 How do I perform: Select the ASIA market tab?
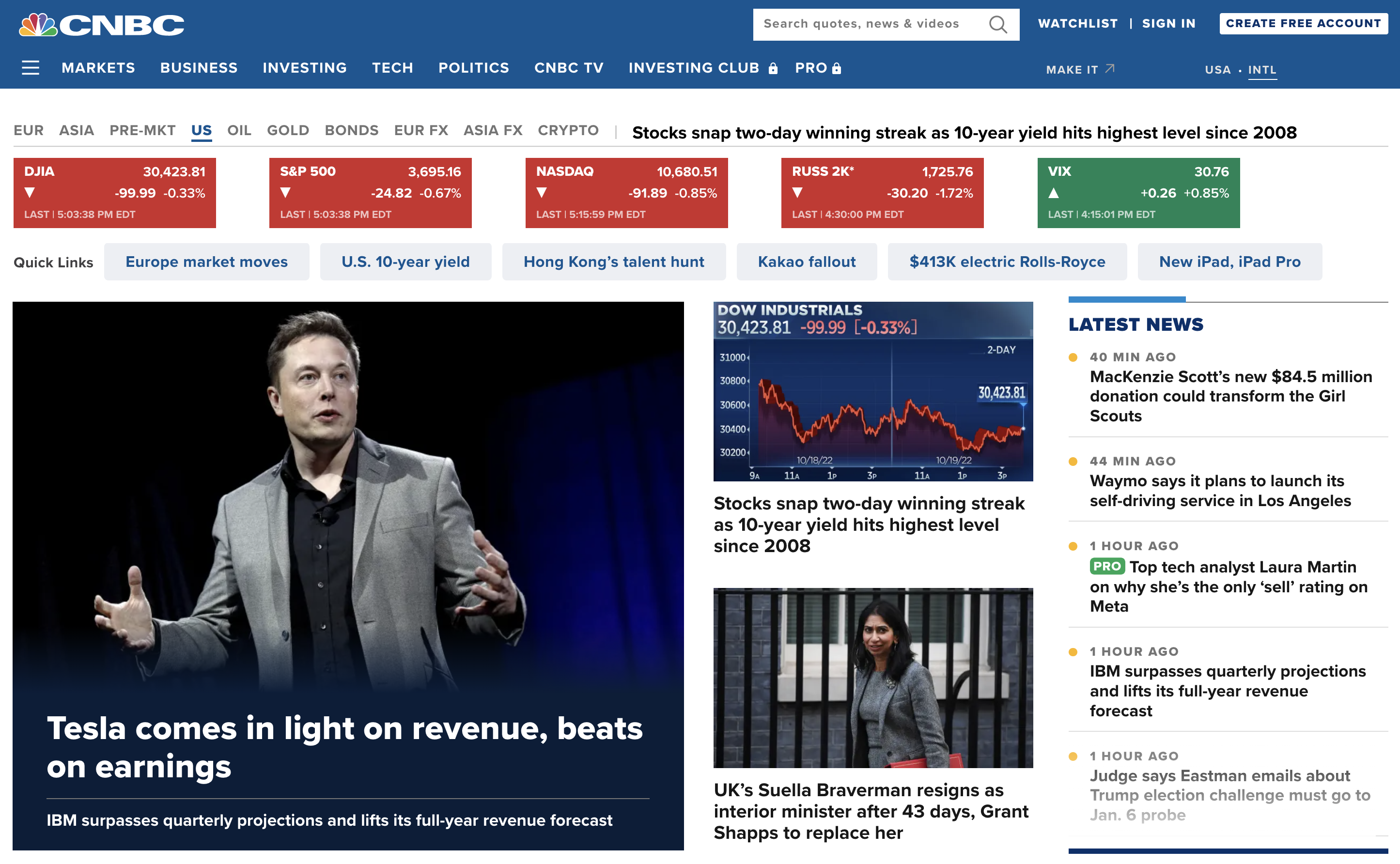pos(77,130)
